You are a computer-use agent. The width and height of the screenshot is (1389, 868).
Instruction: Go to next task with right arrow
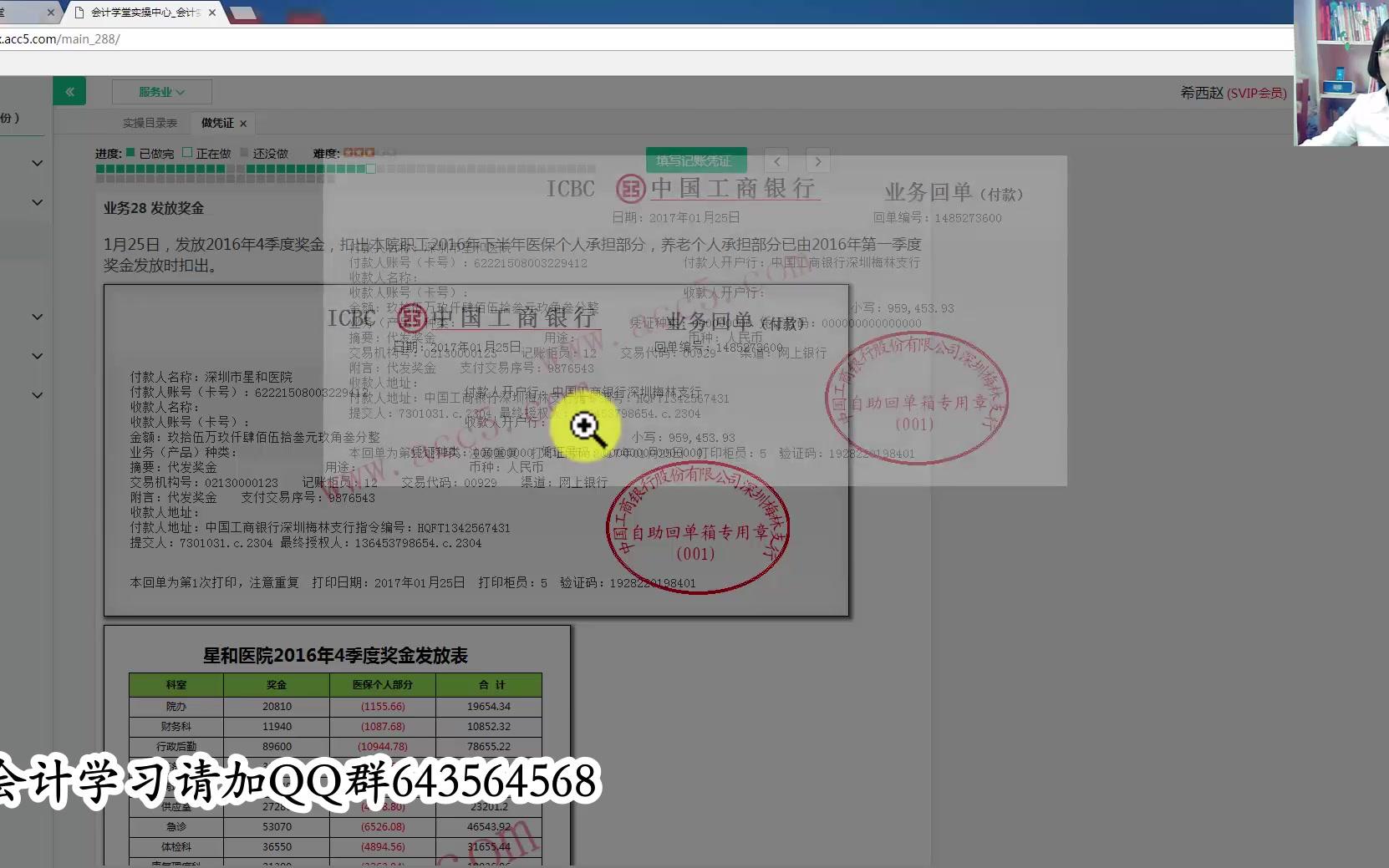[818, 161]
